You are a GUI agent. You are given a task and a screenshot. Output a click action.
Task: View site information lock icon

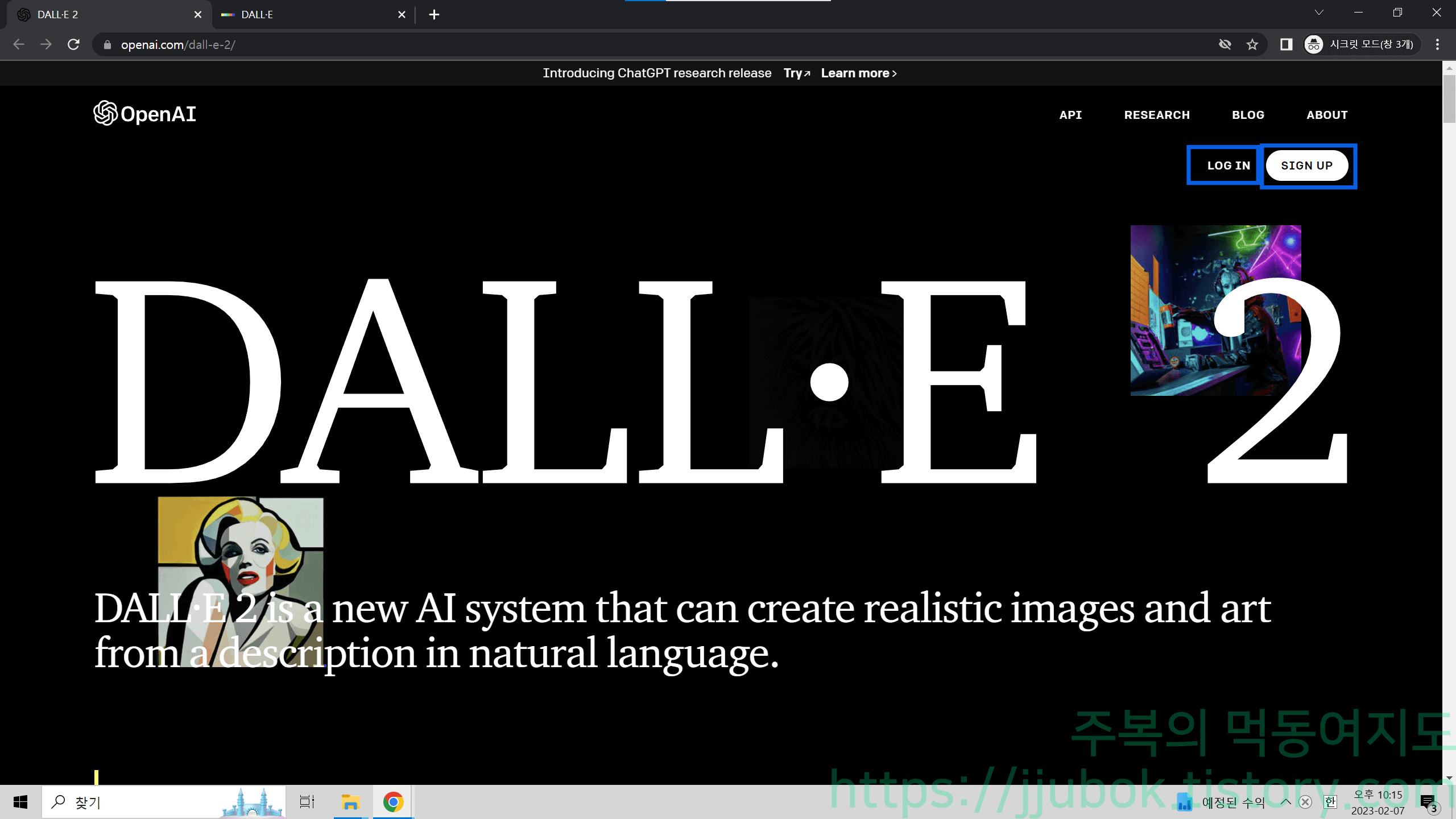click(107, 44)
